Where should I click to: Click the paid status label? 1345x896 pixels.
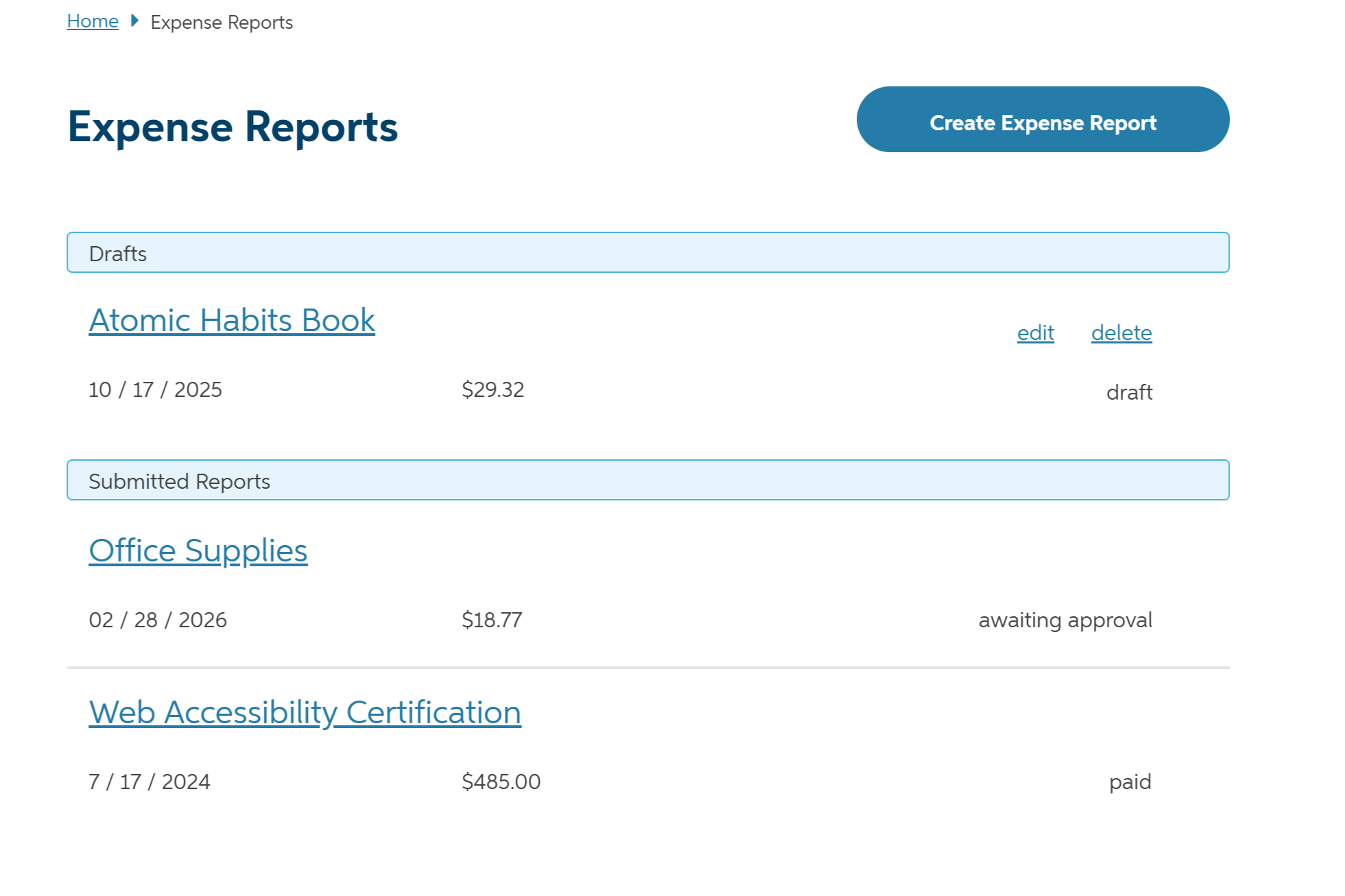click(1131, 781)
